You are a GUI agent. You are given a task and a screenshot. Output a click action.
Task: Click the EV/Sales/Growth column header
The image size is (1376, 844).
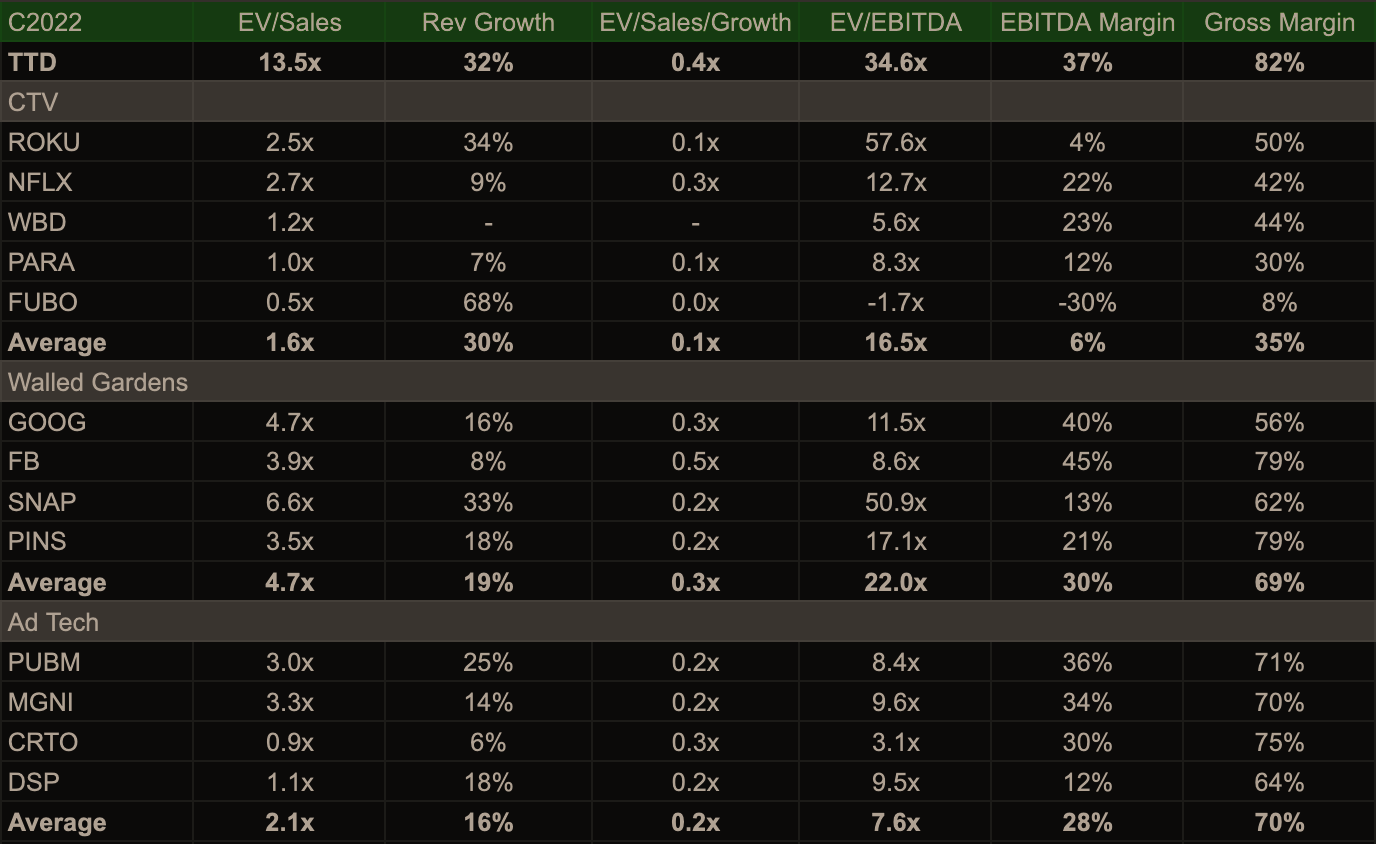tap(695, 23)
